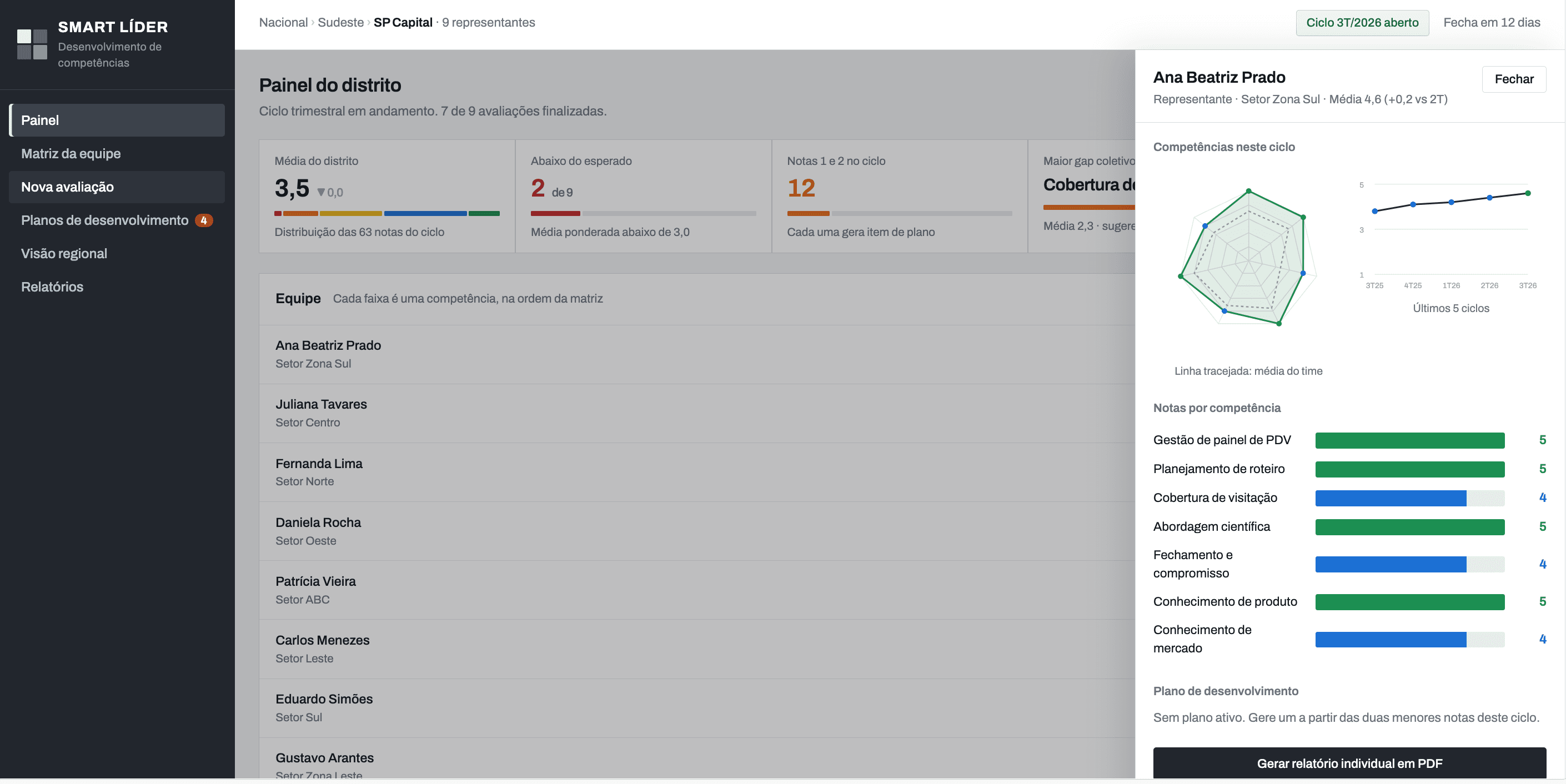1566x784 pixels.
Task: Click the Abaixo do esperado card
Action: pos(643,197)
